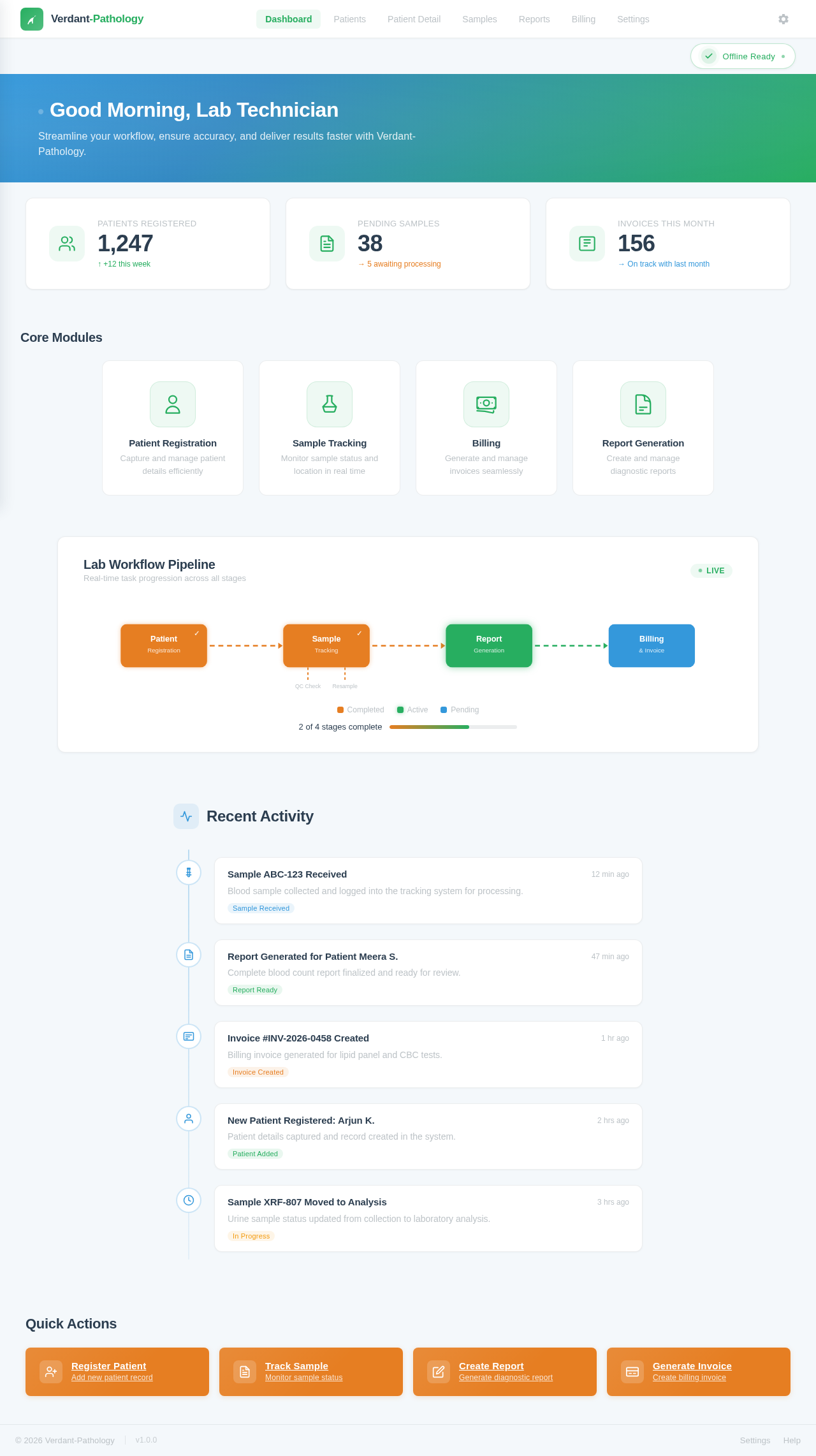Click the Register Patient quick action link
816x1456 pixels.
point(117,1372)
